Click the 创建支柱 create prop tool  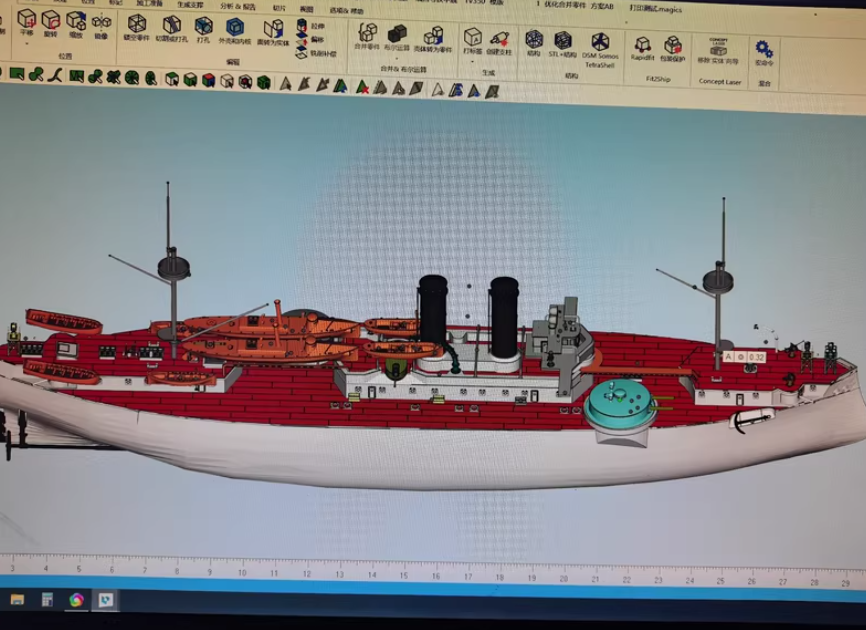[499, 41]
